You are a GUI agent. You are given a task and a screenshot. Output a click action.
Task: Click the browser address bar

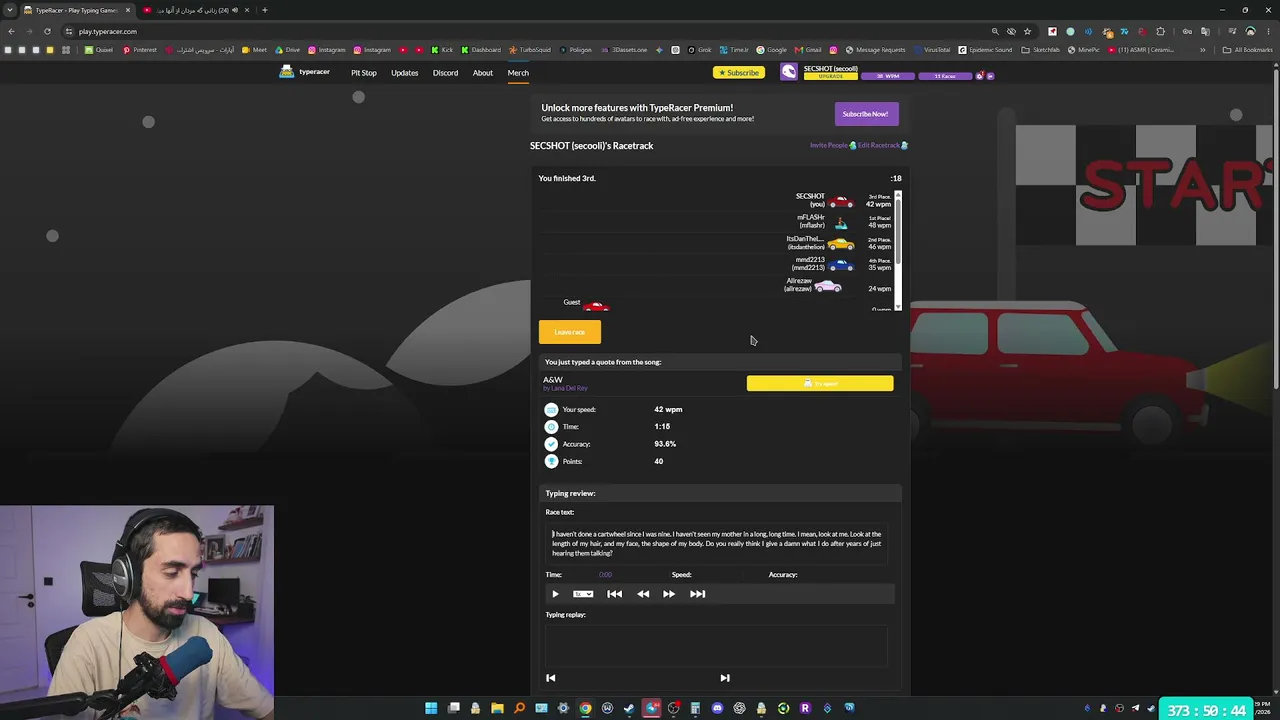pos(520,31)
